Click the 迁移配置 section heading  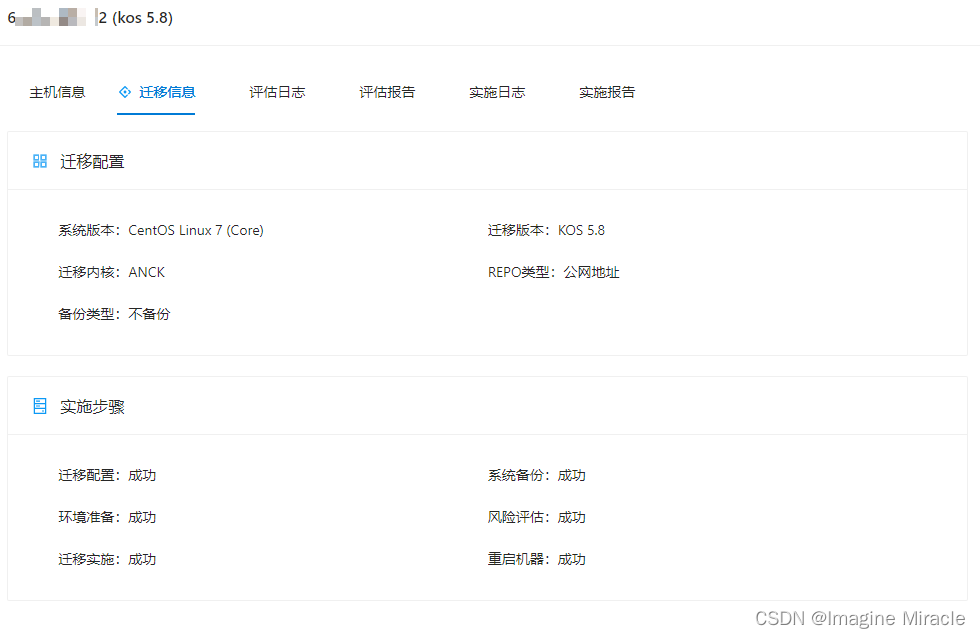[x=92, y=161]
